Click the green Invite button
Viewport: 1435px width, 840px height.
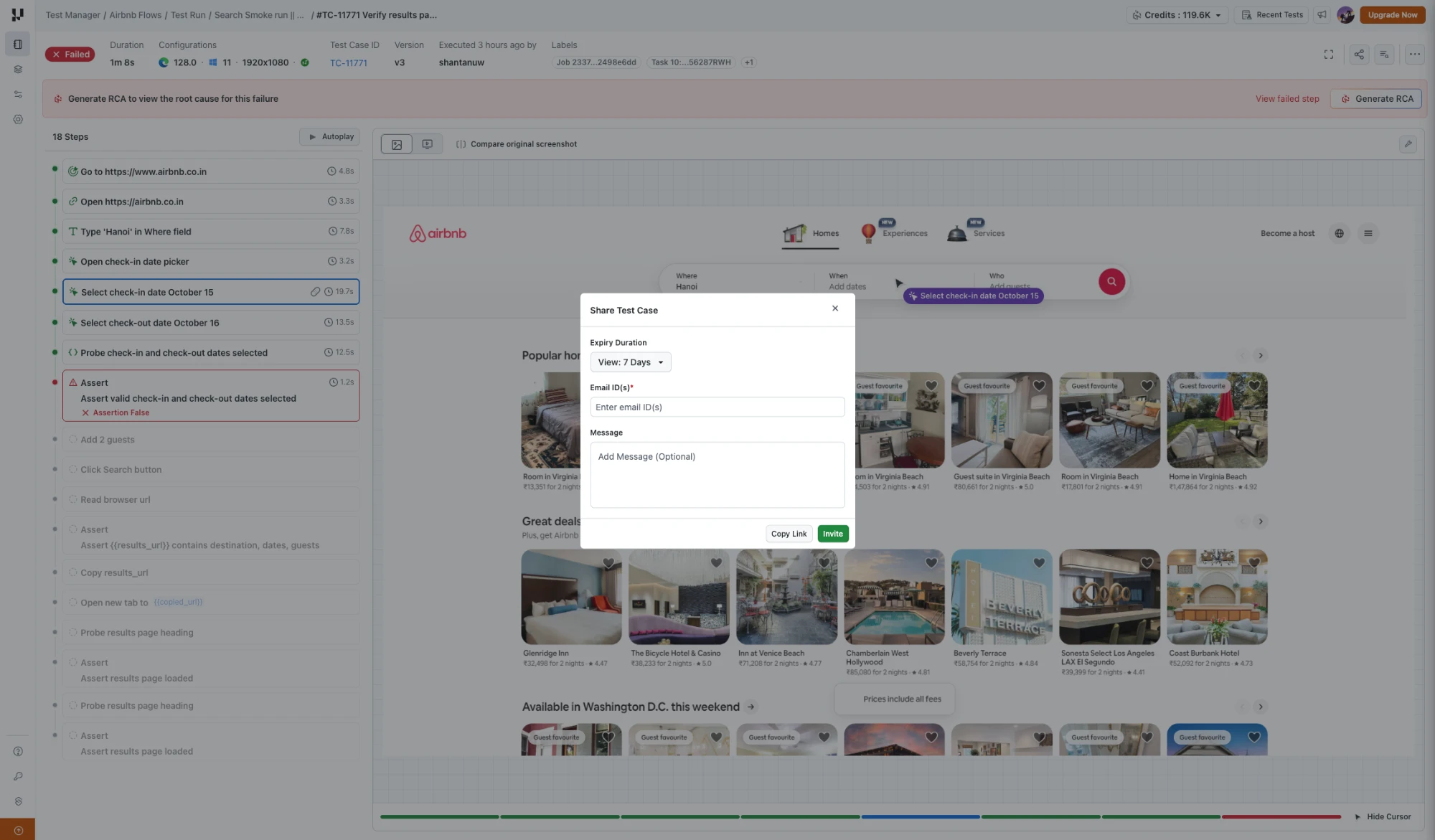[832, 534]
